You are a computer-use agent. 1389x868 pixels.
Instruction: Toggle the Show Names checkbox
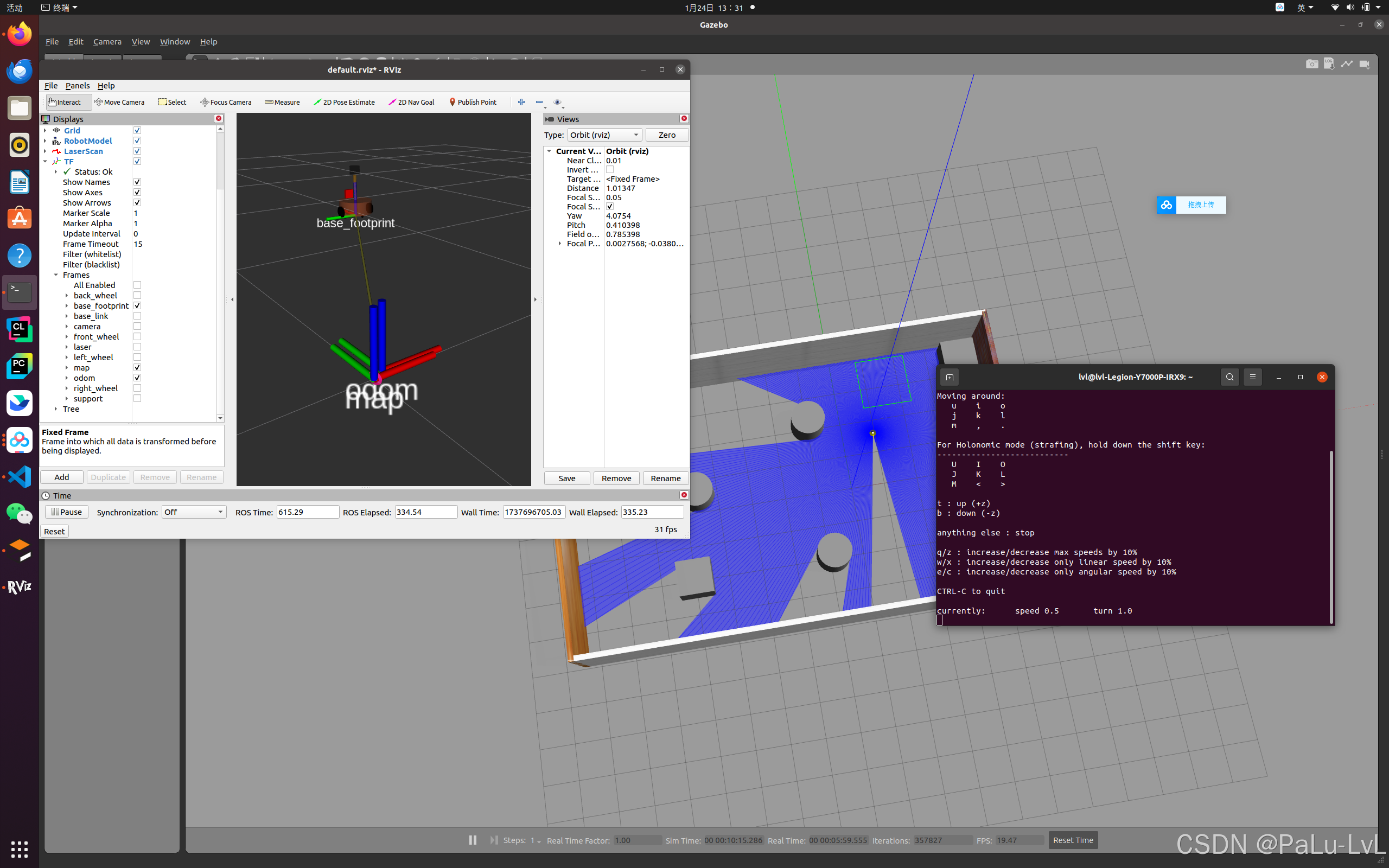coord(137,182)
